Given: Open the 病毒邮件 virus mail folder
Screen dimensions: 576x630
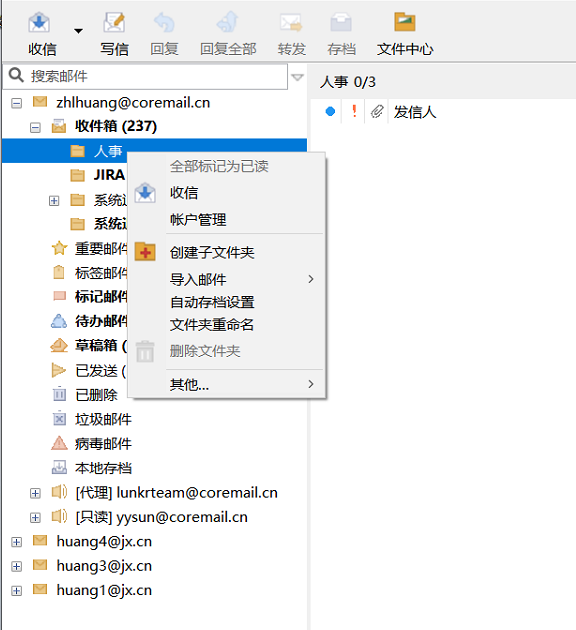Looking at the screenshot, I should point(103,444).
